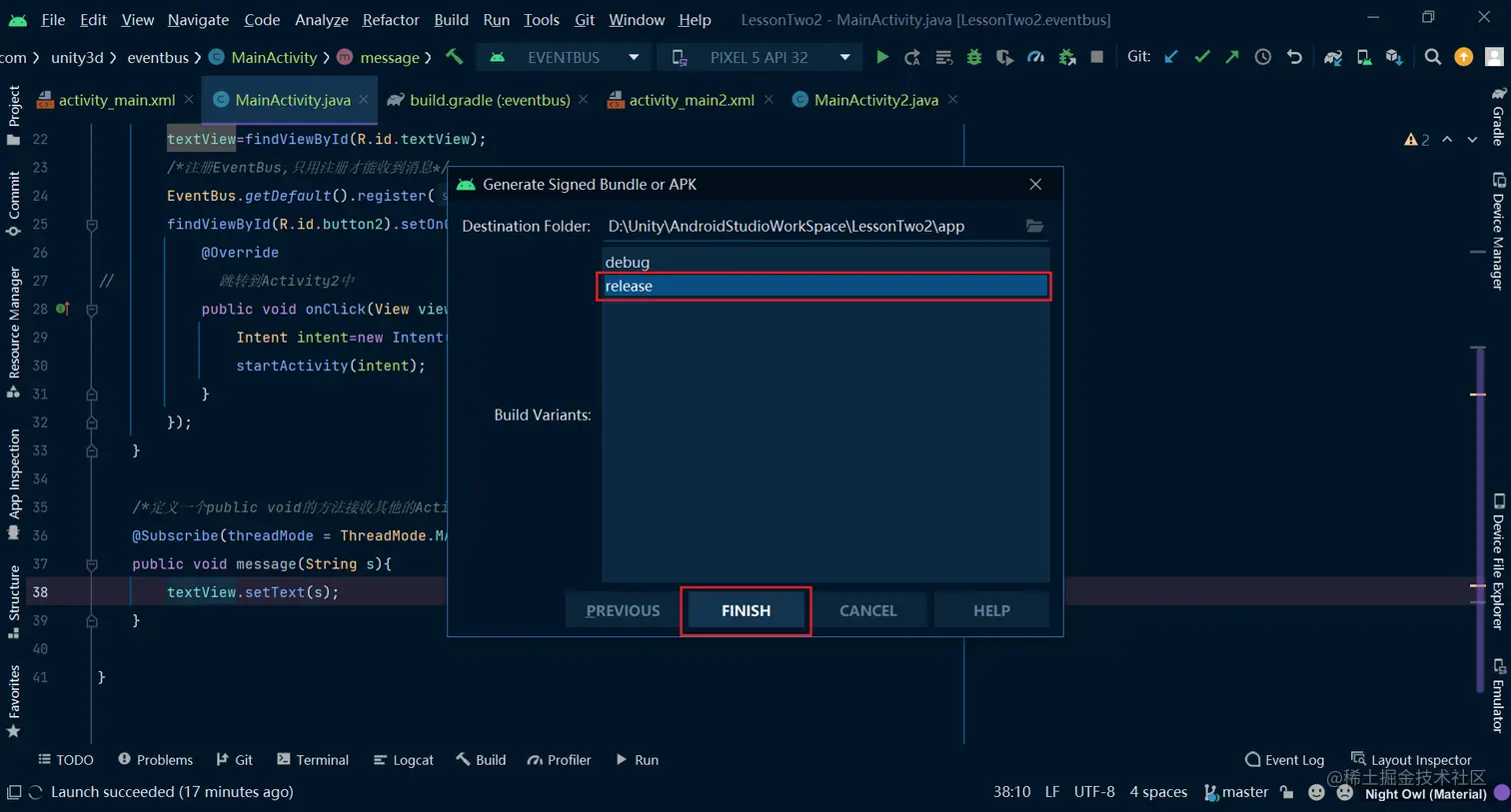Open the Terminal tool window
The height and width of the screenshot is (812, 1511).
(x=312, y=760)
